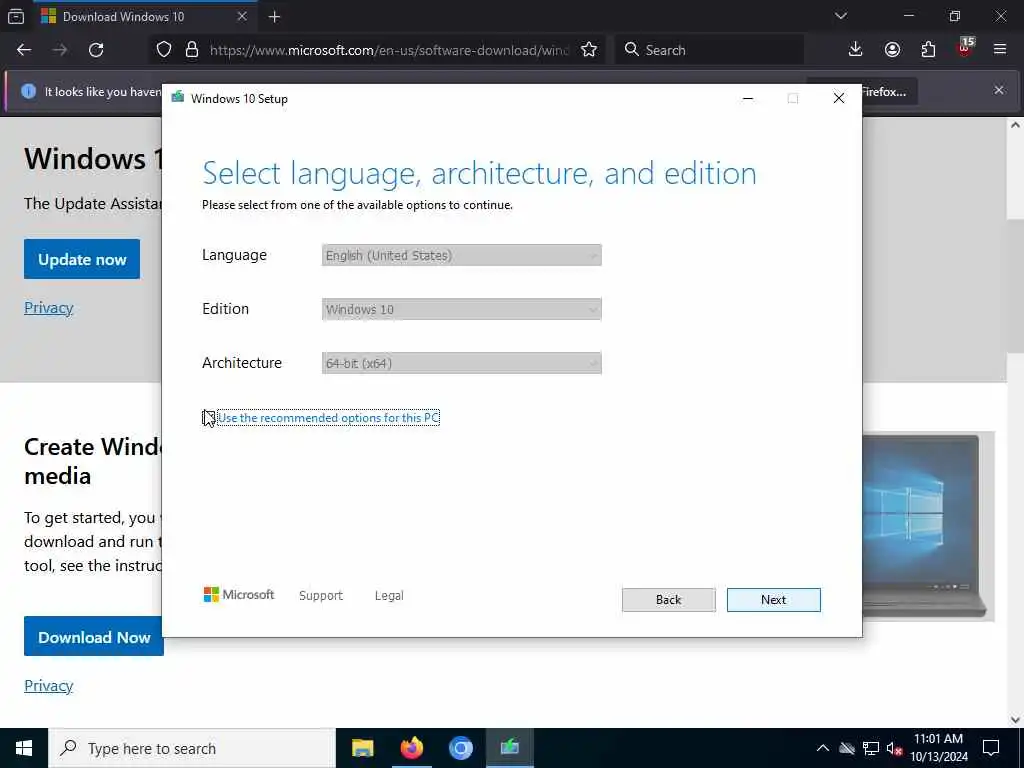Screen dimensions: 1024x768
Task: Open the notification action center
Action: point(991,748)
